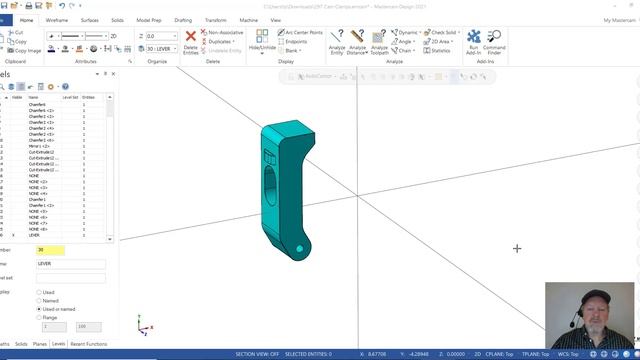
Task: Select the Named display radio button
Action: pos(39,301)
